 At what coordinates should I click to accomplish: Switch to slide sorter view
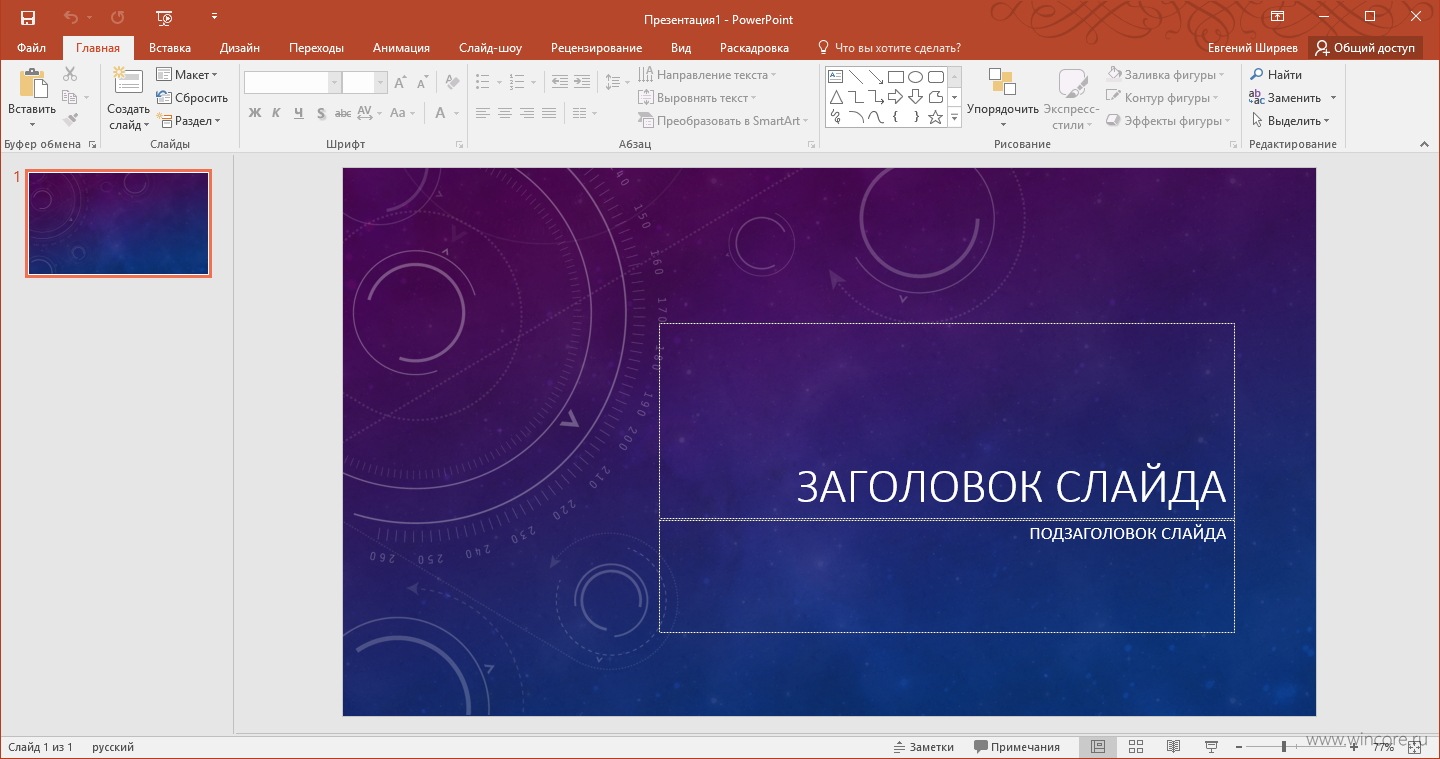click(x=1136, y=747)
